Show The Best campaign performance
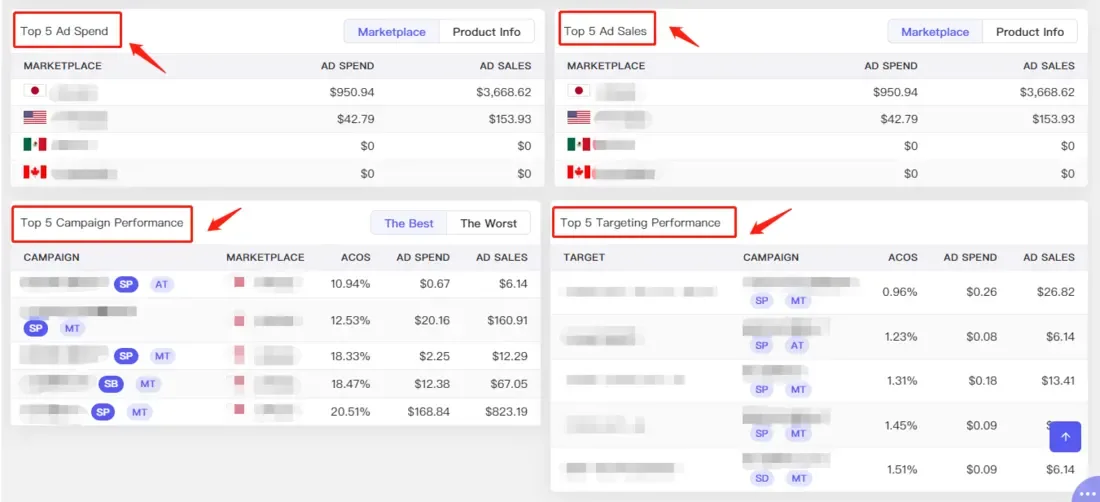 (409, 223)
